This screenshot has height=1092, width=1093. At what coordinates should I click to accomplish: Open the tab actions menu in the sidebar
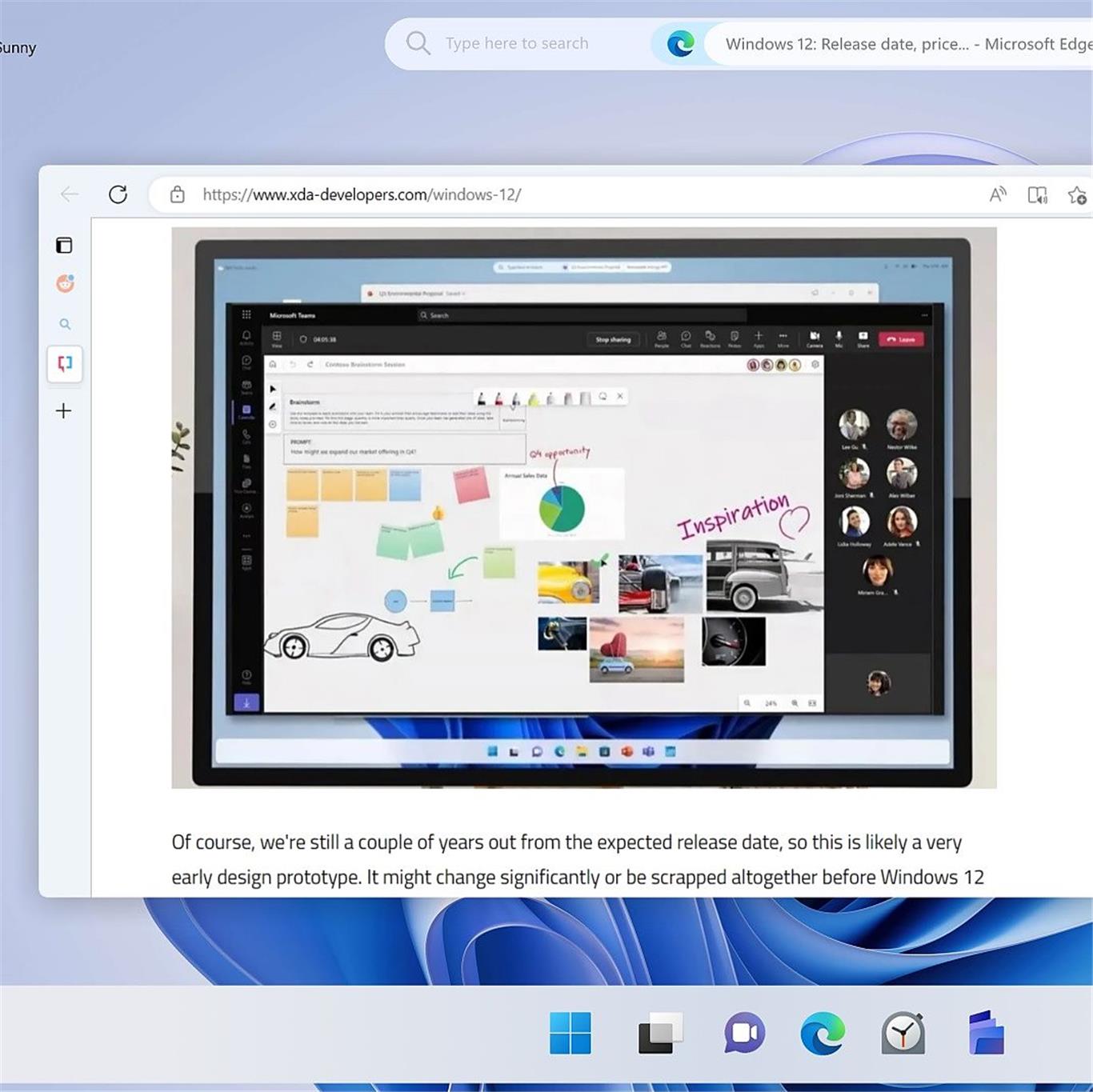point(64,245)
